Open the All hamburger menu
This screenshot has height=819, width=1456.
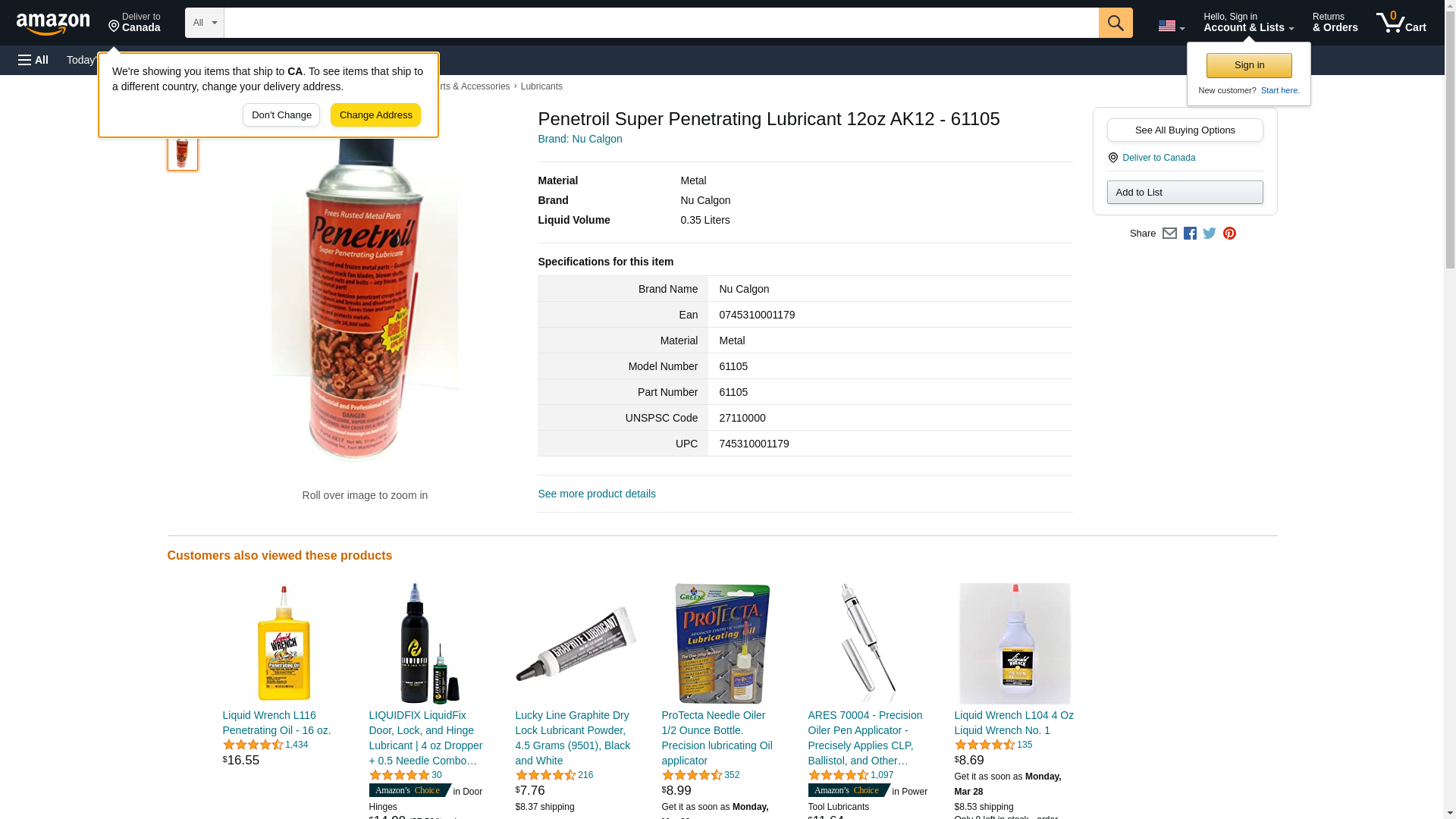coord(33,60)
